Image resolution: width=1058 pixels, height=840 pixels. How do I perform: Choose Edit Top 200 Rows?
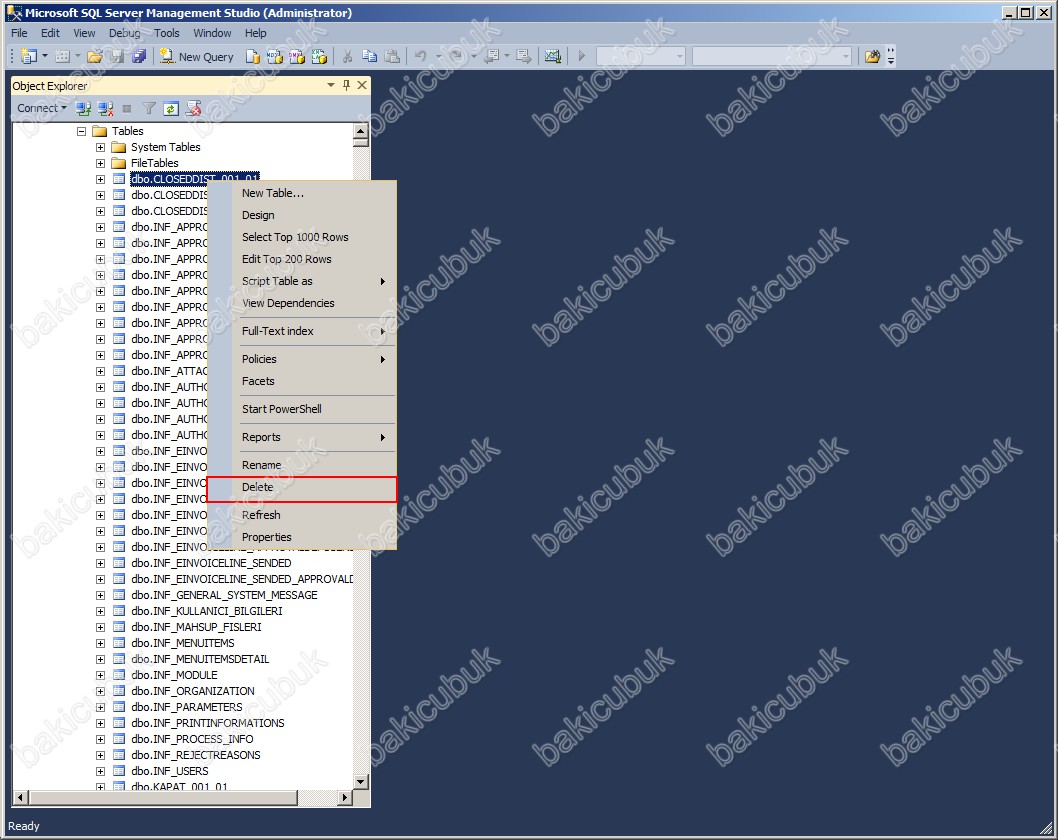click(302, 259)
